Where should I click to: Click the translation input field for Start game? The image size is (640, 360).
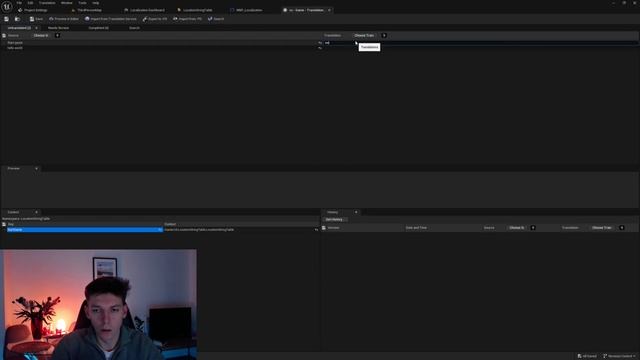(481, 42)
